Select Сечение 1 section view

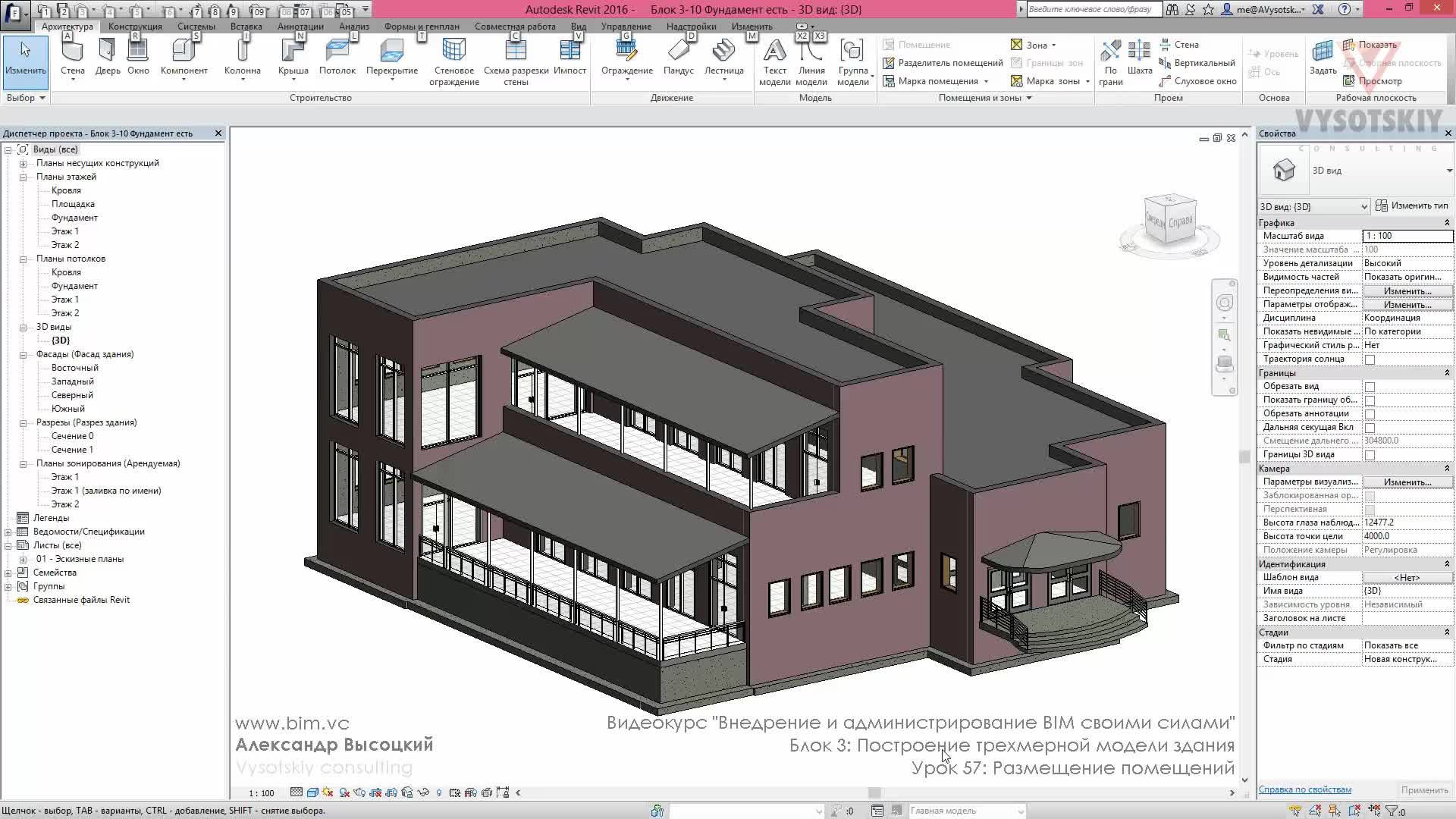(x=72, y=450)
